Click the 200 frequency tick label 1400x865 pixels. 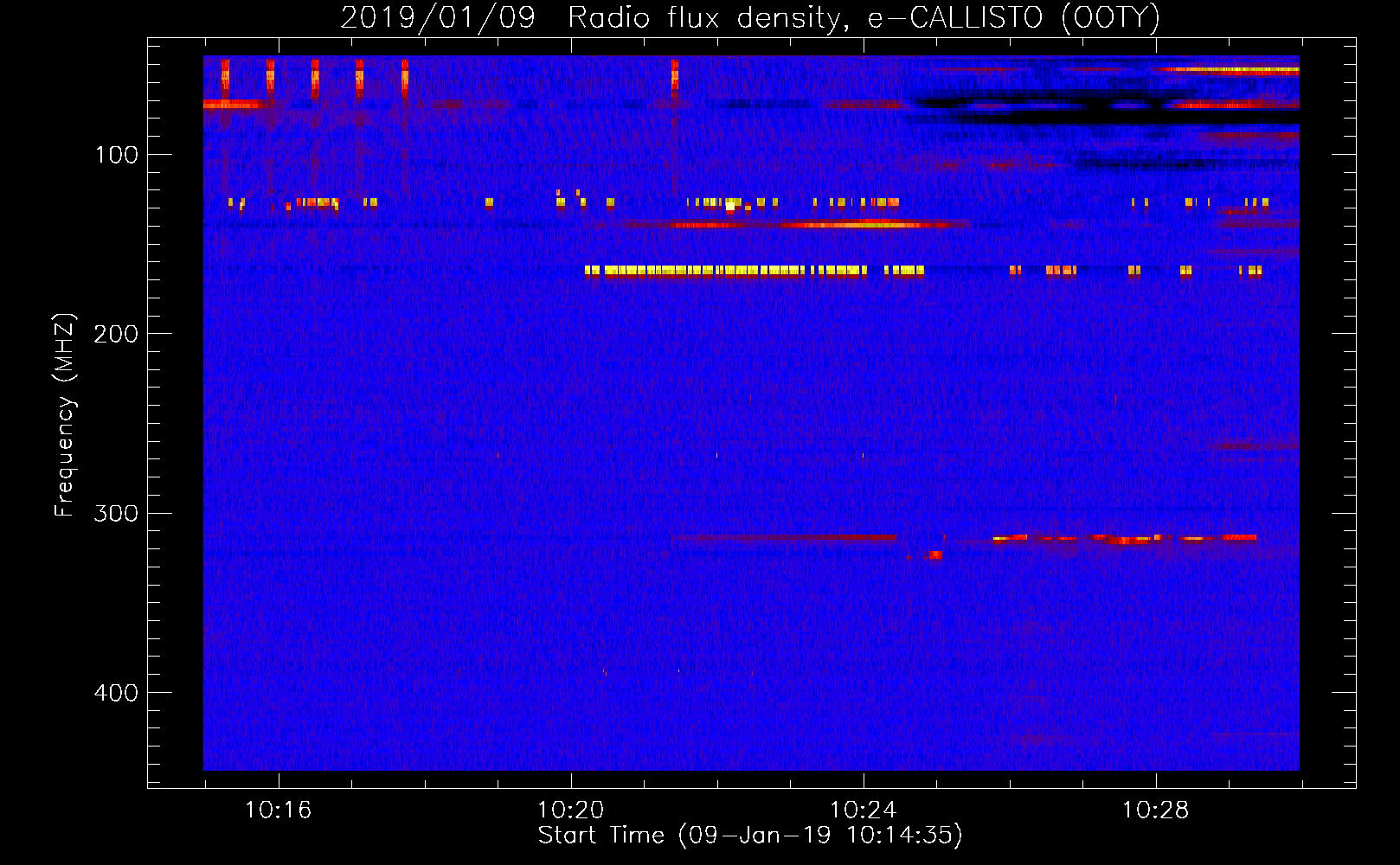coord(116,334)
